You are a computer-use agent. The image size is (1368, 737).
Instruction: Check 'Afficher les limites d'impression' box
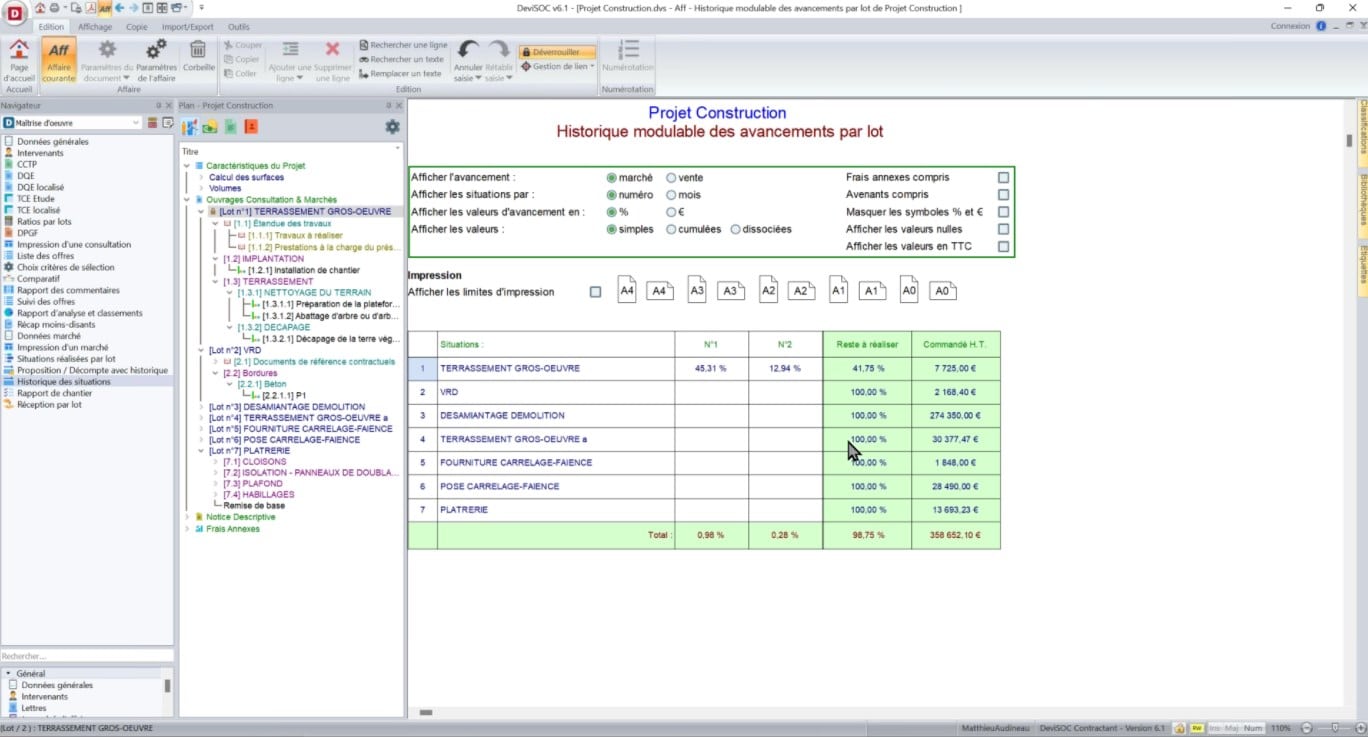596,292
